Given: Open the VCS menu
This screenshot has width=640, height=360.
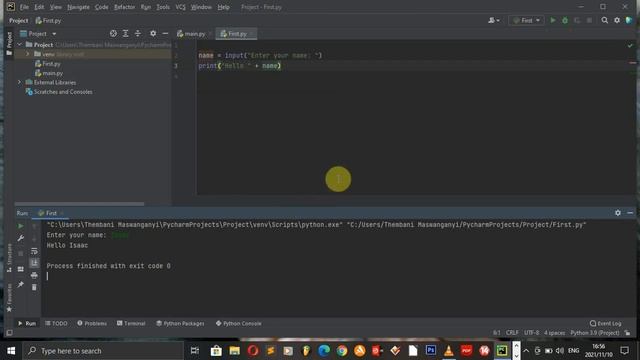Looking at the screenshot, I should [180, 7].
